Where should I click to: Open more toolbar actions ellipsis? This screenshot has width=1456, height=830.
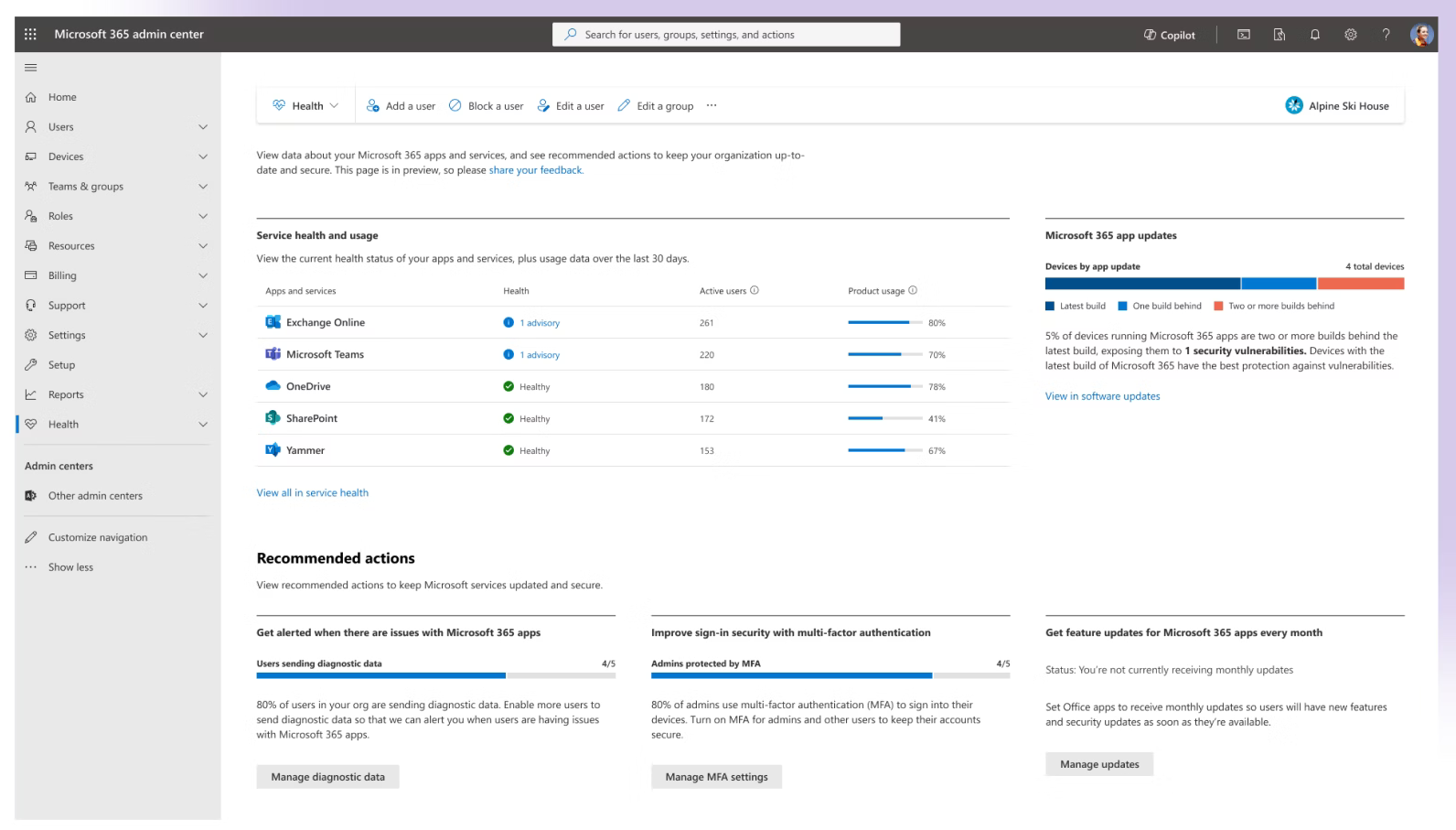tap(712, 106)
